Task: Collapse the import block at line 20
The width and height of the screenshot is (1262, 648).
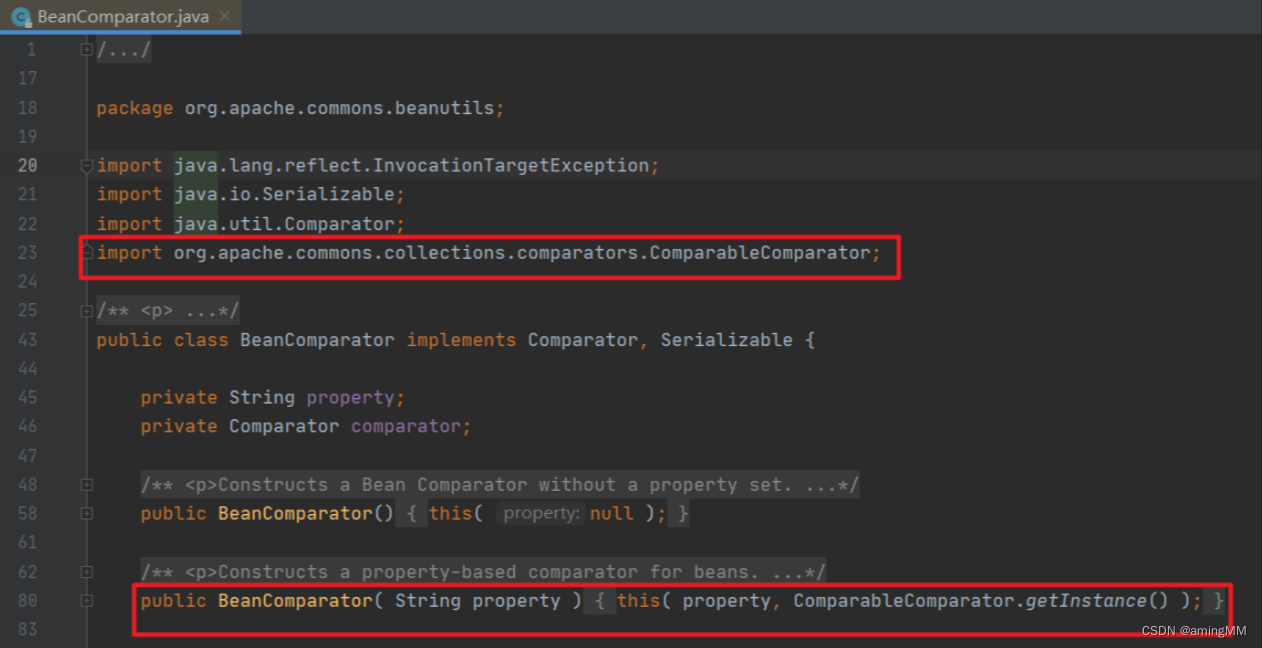Action: click(87, 166)
